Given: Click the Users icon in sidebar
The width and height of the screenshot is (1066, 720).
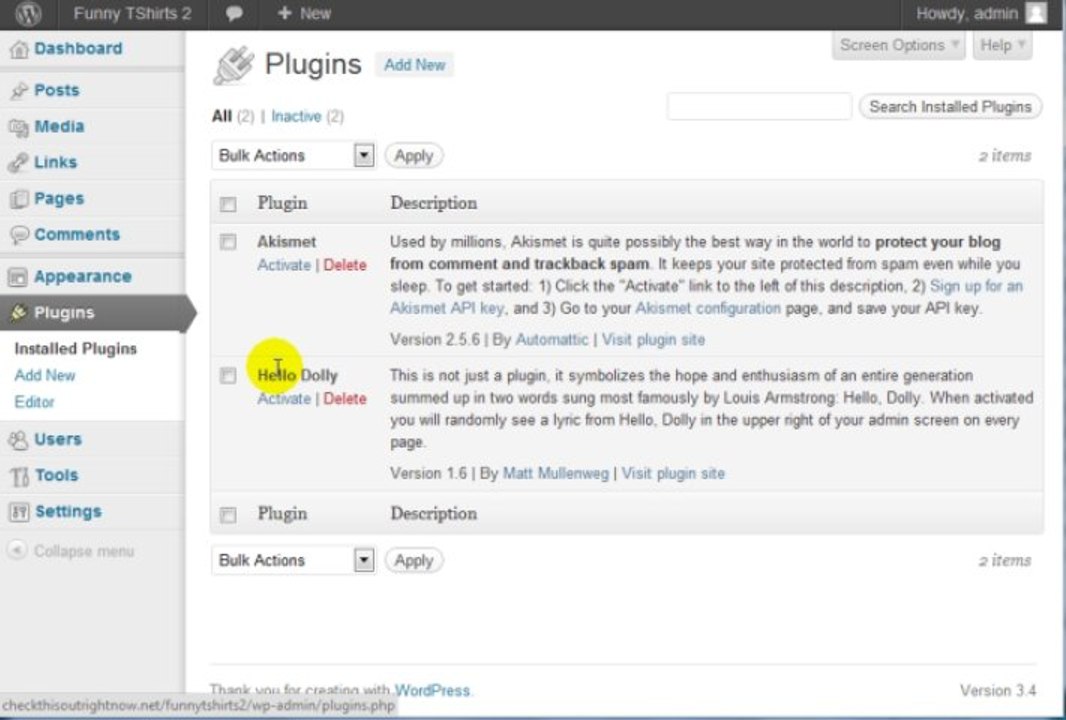Looking at the screenshot, I should pyautogui.click(x=18, y=440).
